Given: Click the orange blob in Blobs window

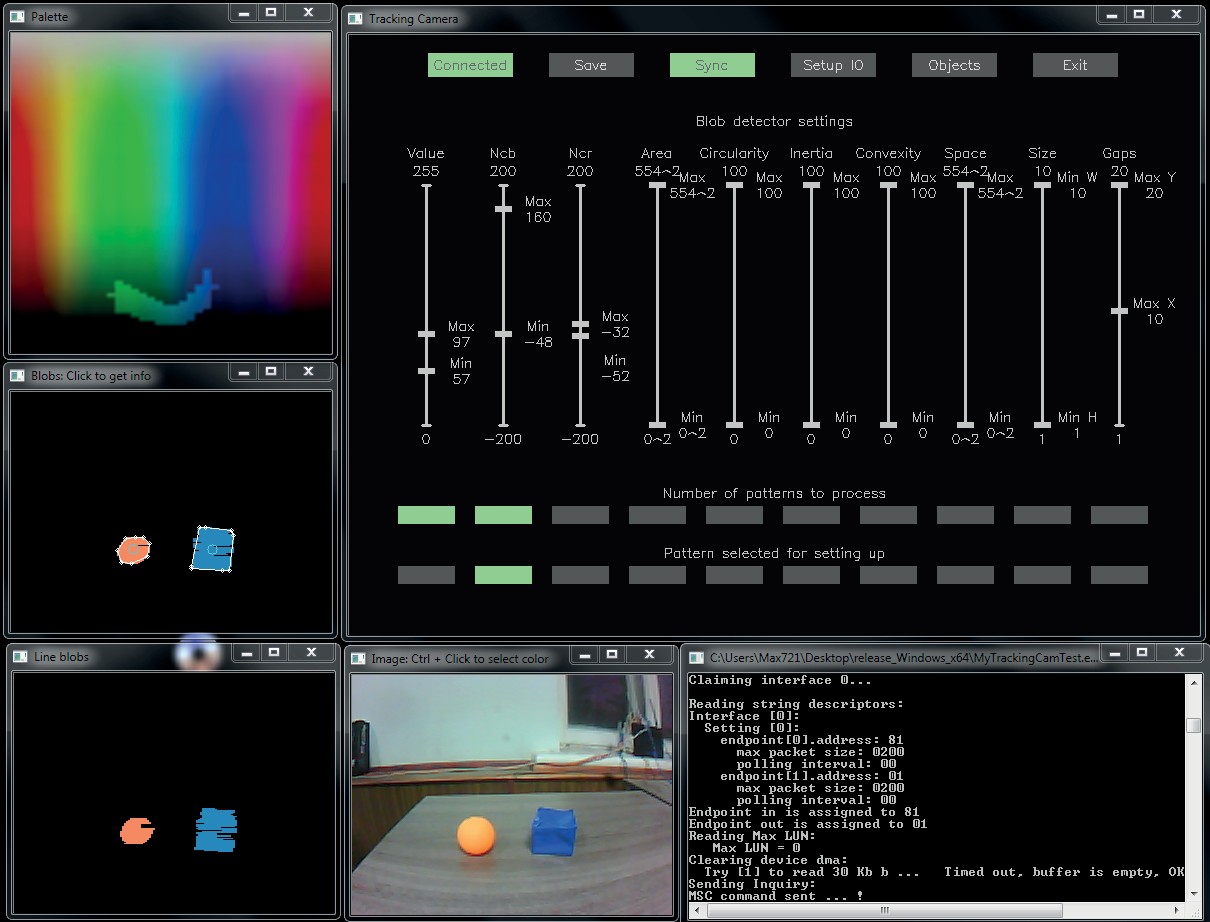Looking at the screenshot, I should point(133,549).
